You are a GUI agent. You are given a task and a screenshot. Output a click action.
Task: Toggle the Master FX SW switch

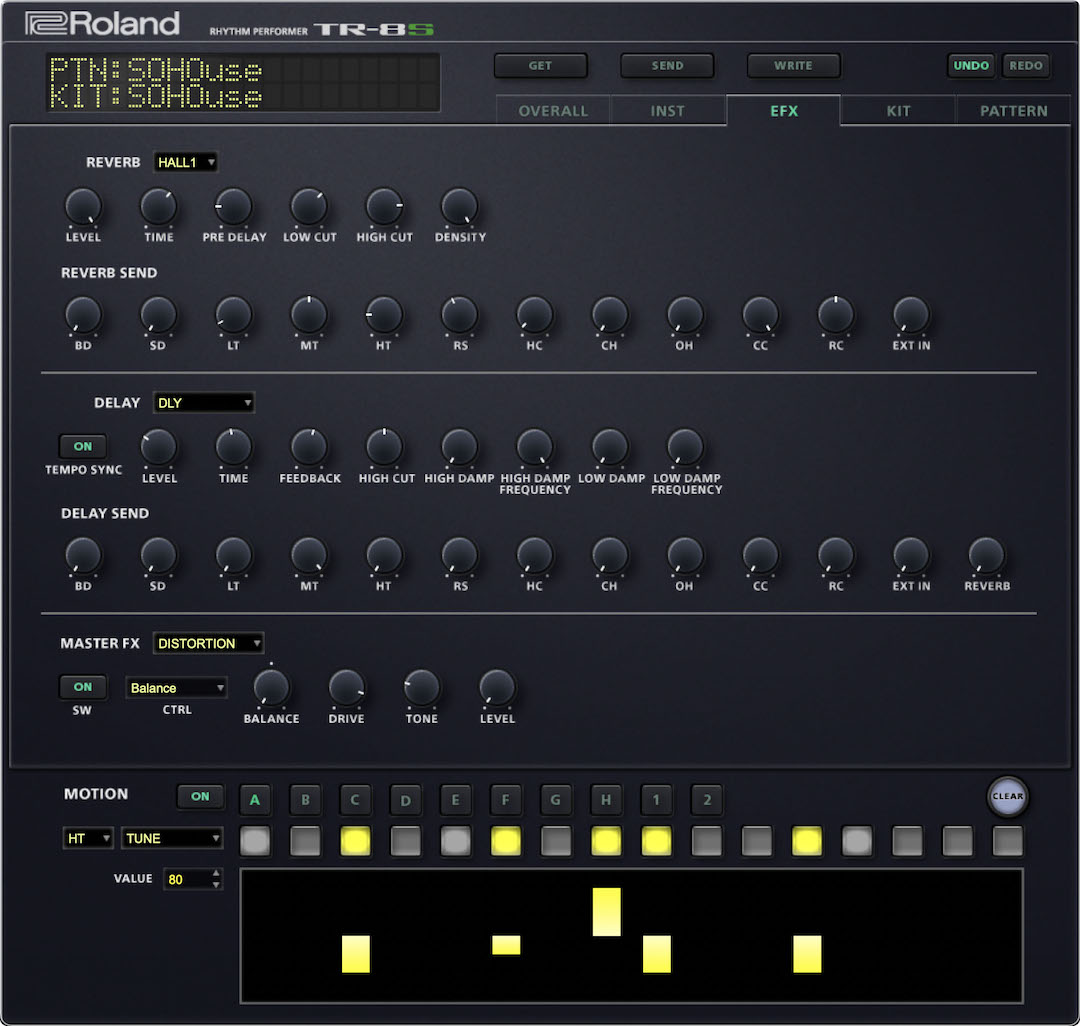(x=83, y=687)
